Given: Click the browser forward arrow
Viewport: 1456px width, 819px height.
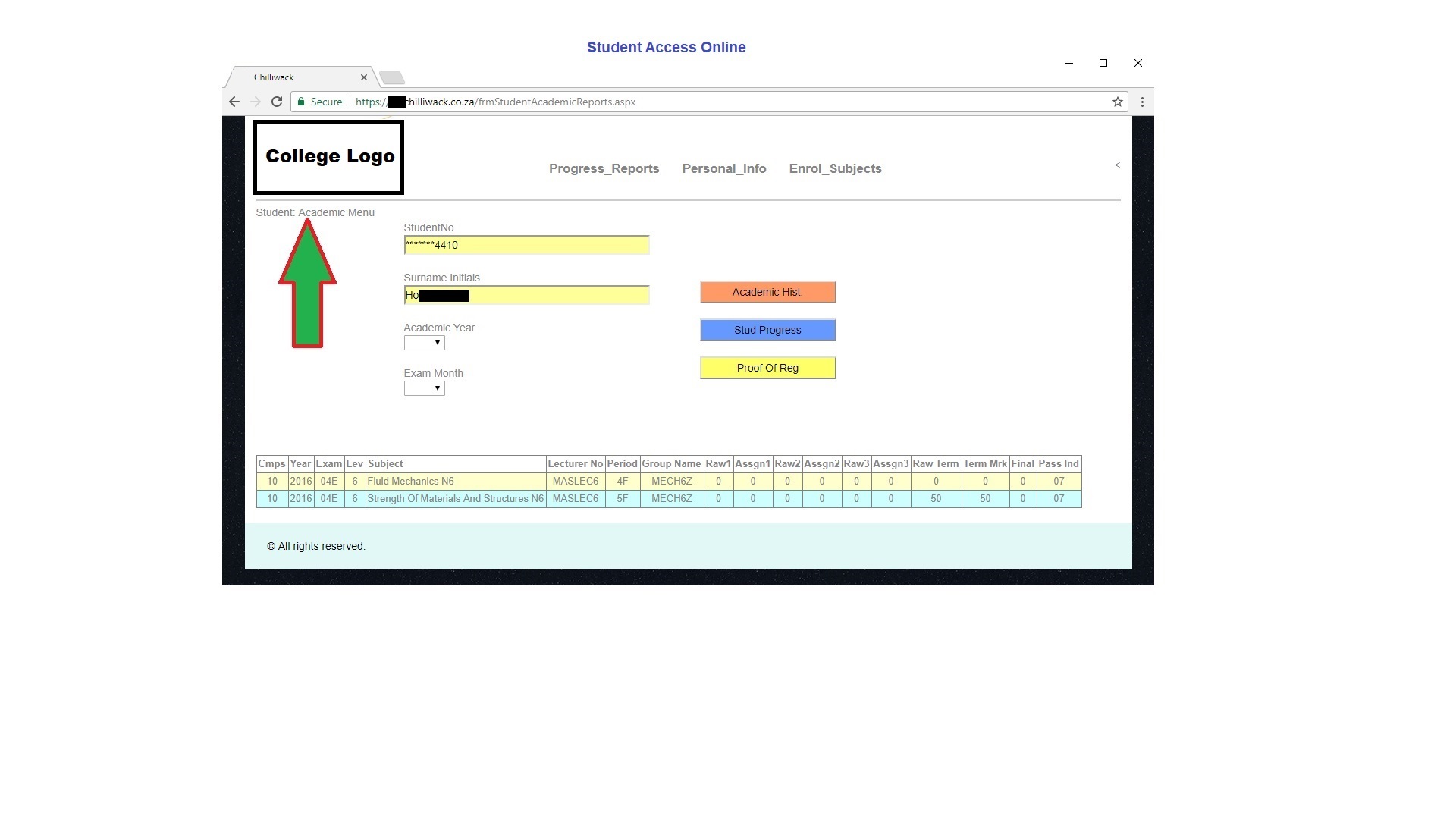Looking at the screenshot, I should point(256,102).
